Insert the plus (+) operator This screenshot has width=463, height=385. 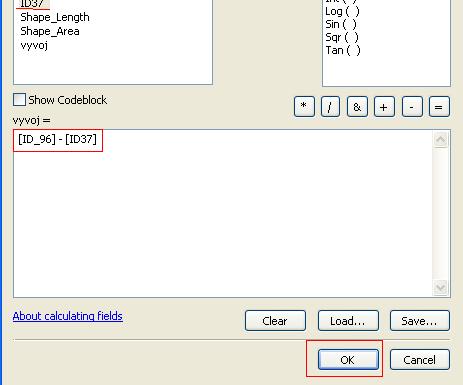point(384,107)
